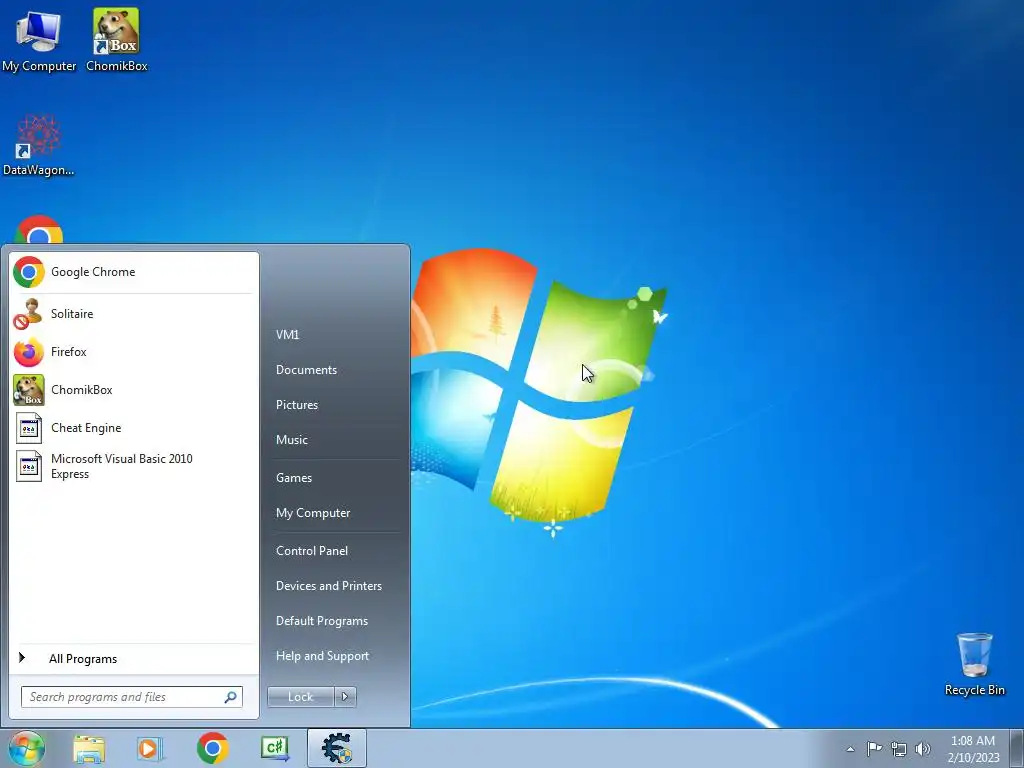Open Games from Start menu
Viewport: 1024px width, 768px height.
(x=293, y=478)
